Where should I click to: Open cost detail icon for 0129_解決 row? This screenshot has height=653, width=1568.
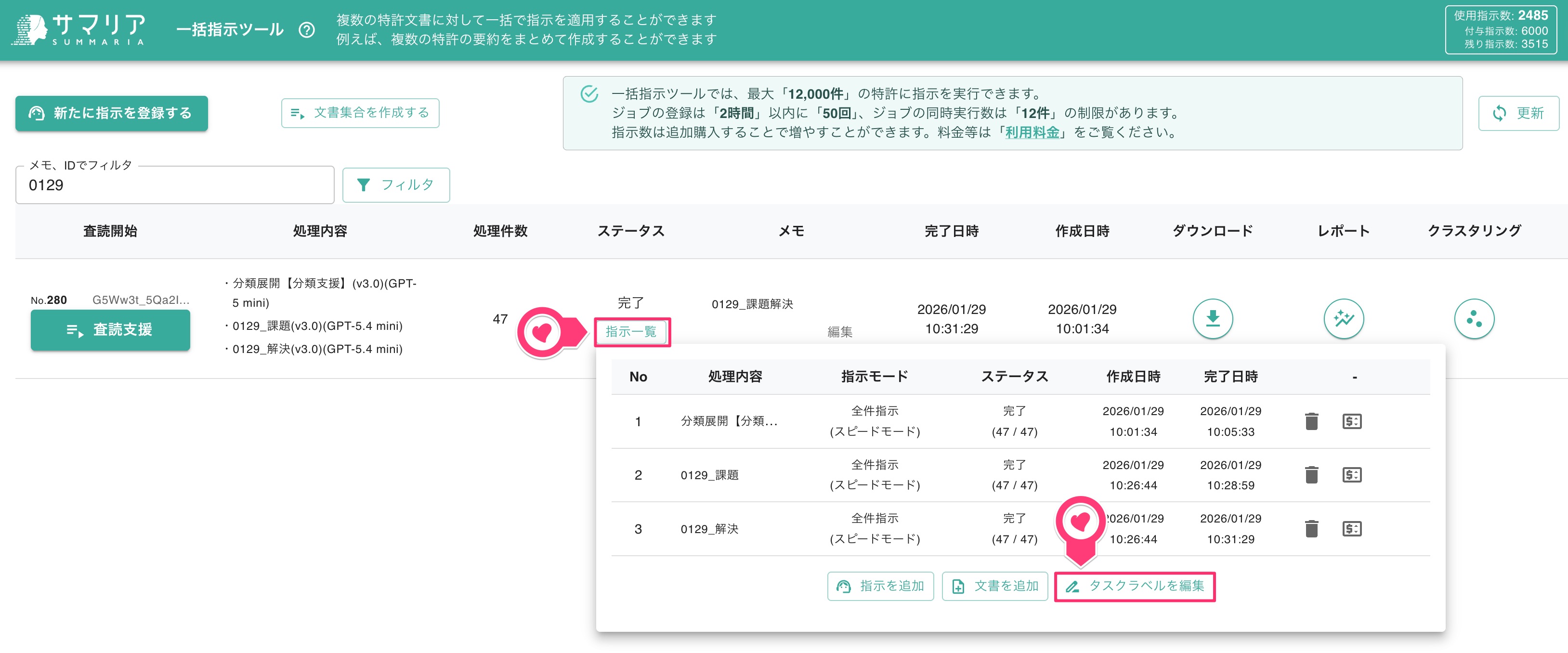tap(1352, 528)
